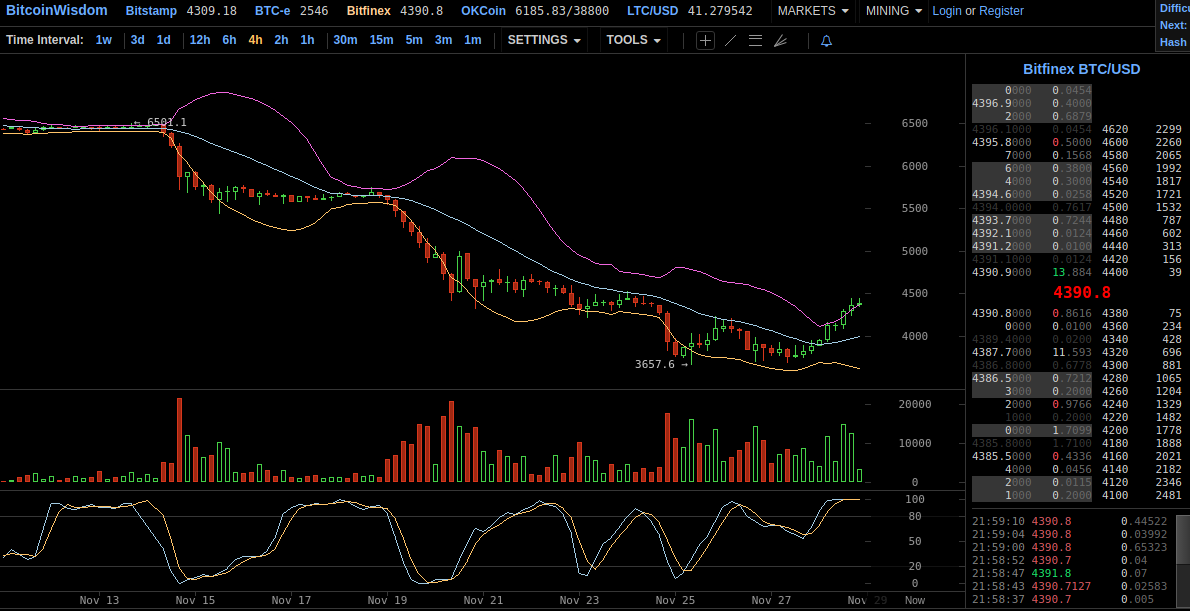Image resolution: width=1190 pixels, height=611 pixels.
Task: Click the Nov 19 date on time axis
Action: point(387,600)
